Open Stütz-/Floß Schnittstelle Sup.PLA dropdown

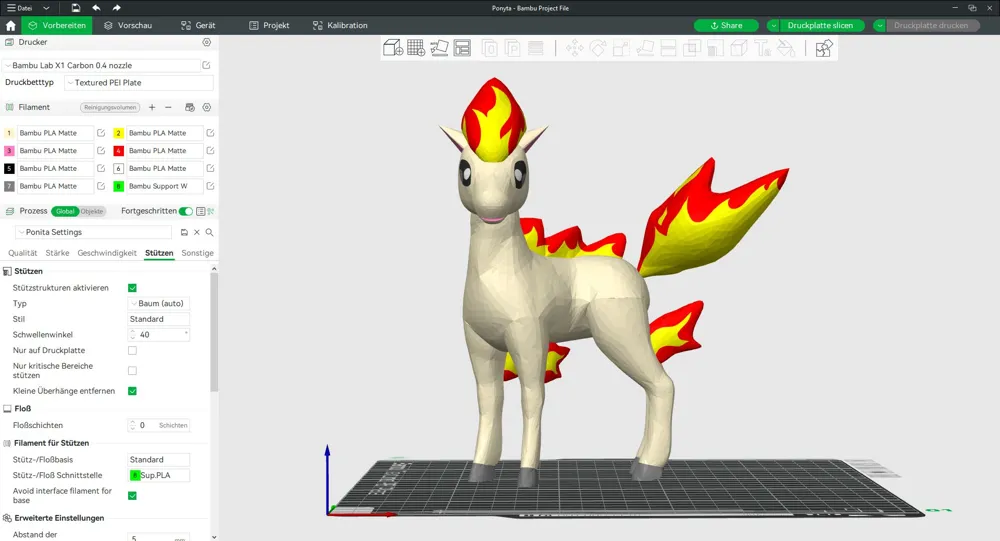pos(159,475)
